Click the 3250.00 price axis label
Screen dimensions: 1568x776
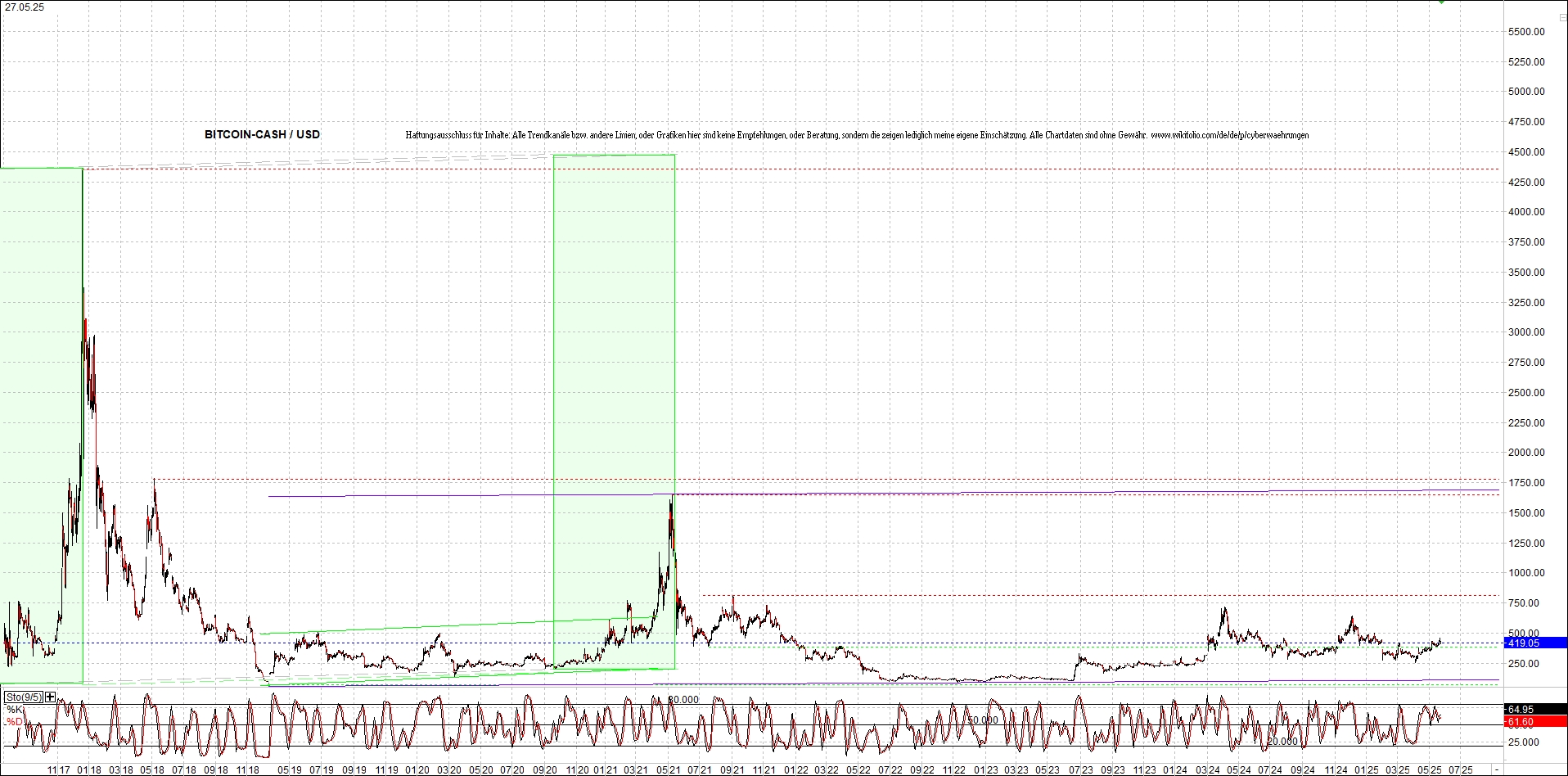pos(1526,302)
